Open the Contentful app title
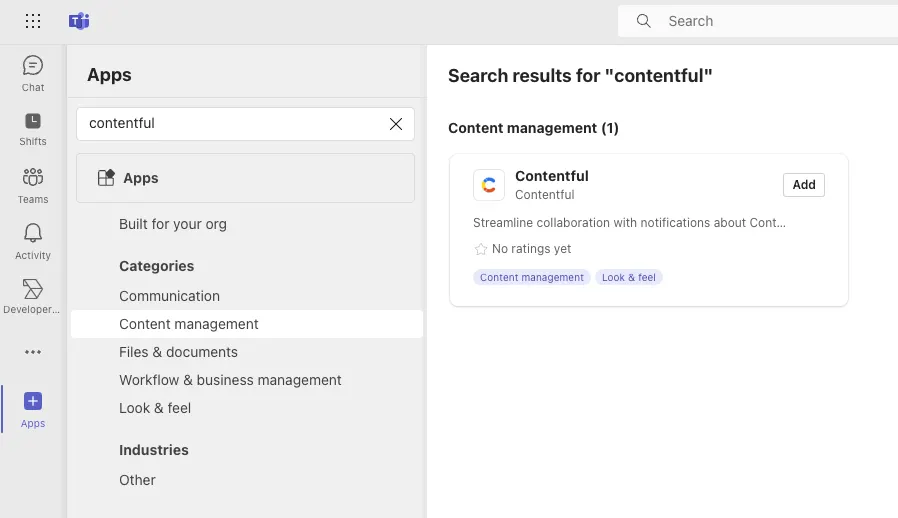This screenshot has height=518, width=898. [x=552, y=176]
